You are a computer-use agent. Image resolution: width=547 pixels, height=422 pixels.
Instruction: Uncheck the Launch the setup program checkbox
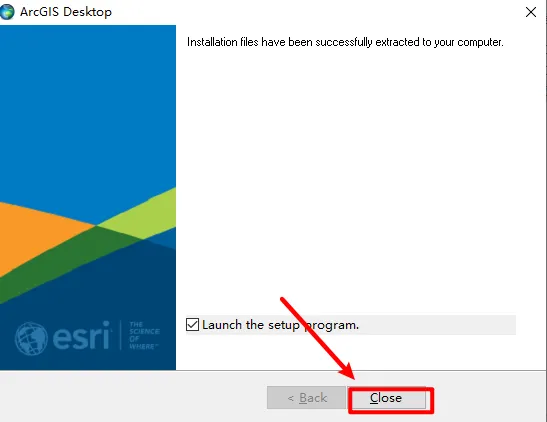click(192, 324)
